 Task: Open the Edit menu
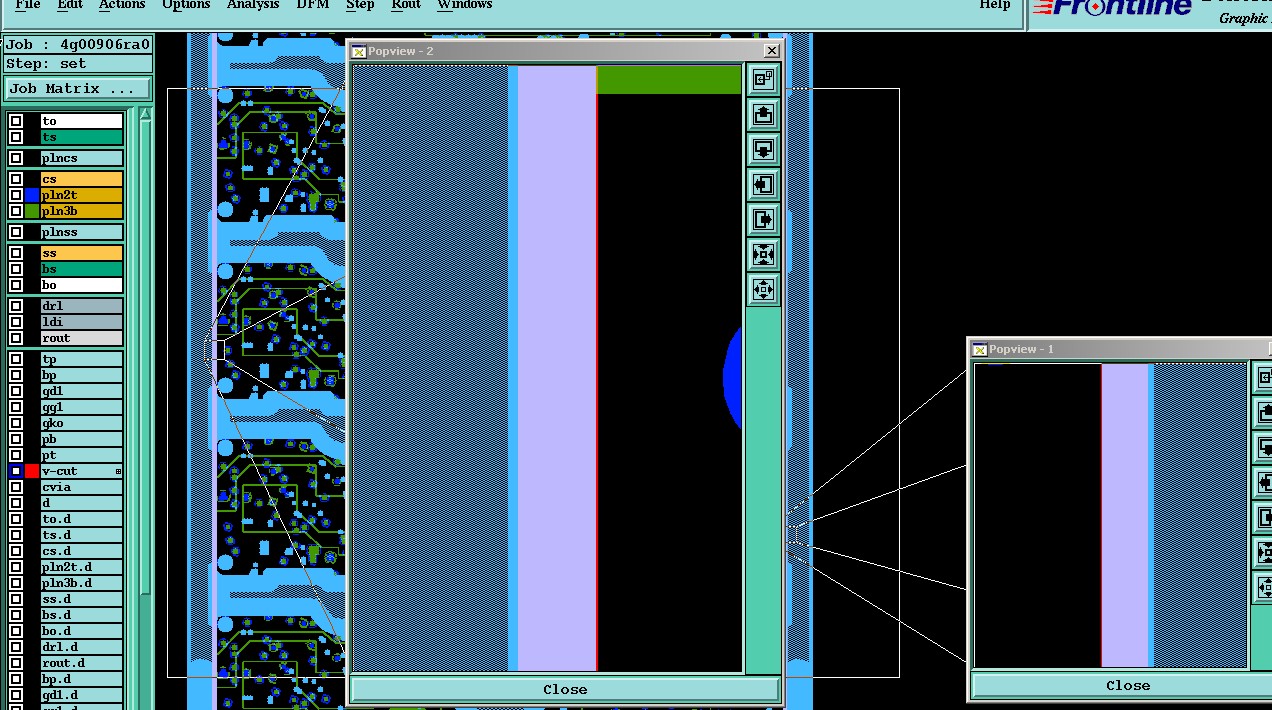click(x=70, y=5)
